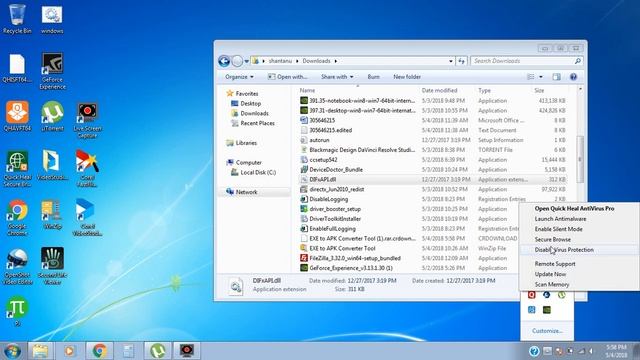Go back in Explorer window

tap(224, 61)
